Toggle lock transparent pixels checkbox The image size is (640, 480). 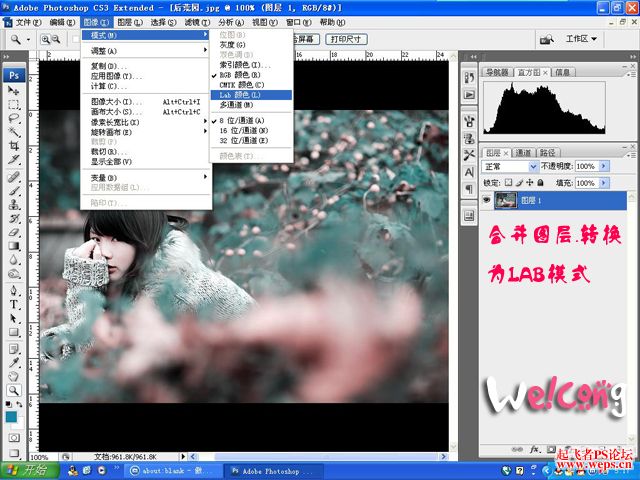(508, 182)
